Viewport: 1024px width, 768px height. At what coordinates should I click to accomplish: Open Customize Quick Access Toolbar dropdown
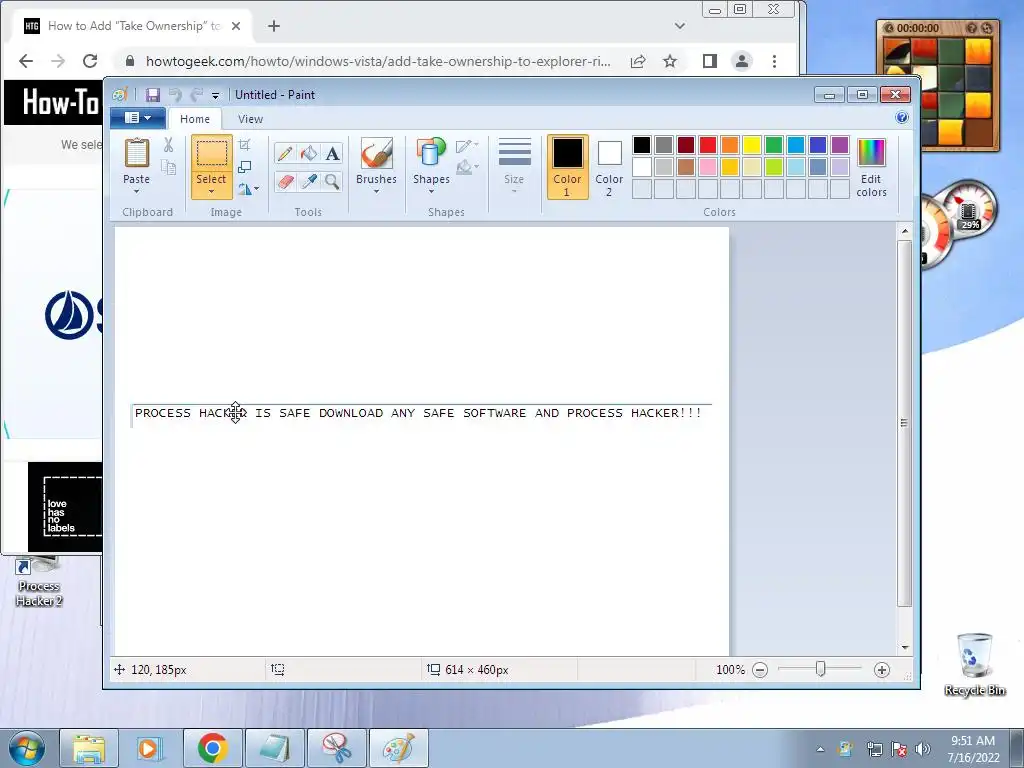coord(216,95)
